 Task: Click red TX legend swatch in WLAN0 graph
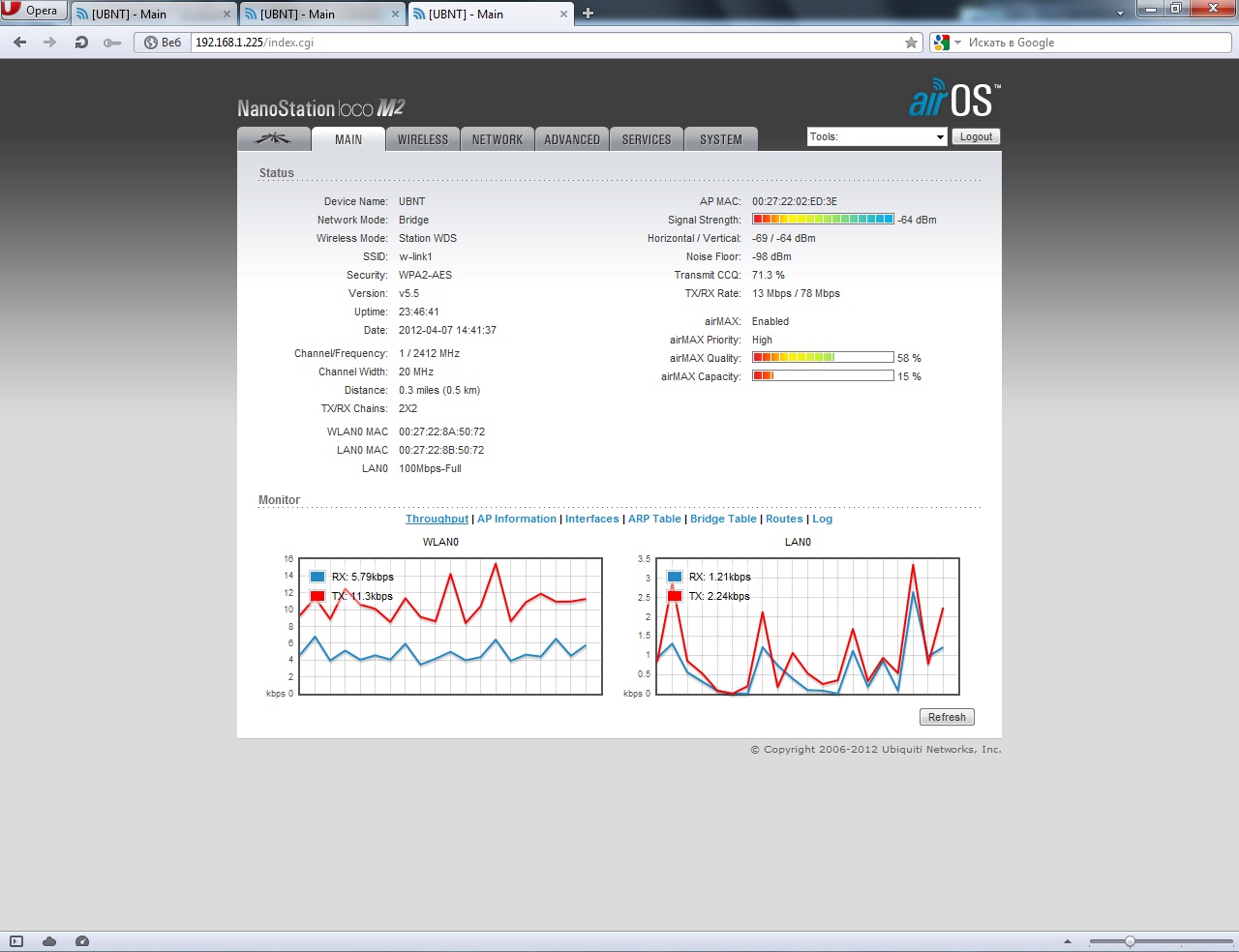coord(317,596)
